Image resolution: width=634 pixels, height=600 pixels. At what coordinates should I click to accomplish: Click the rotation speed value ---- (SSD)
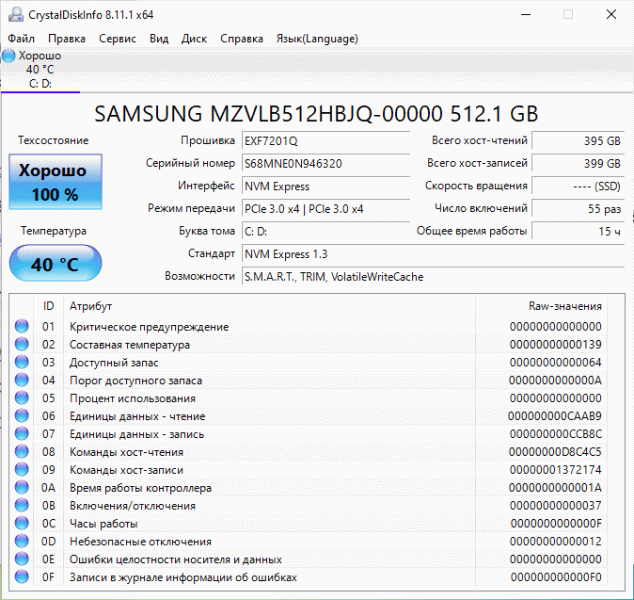coord(578,186)
